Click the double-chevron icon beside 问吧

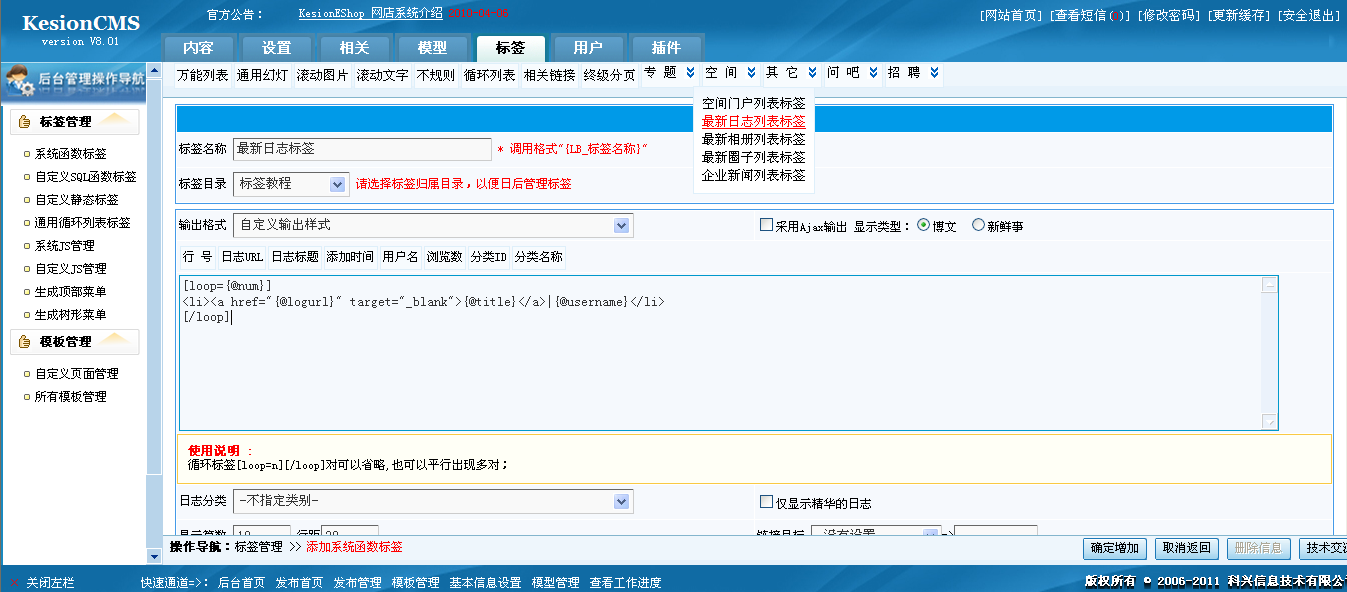click(x=874, y=73)
